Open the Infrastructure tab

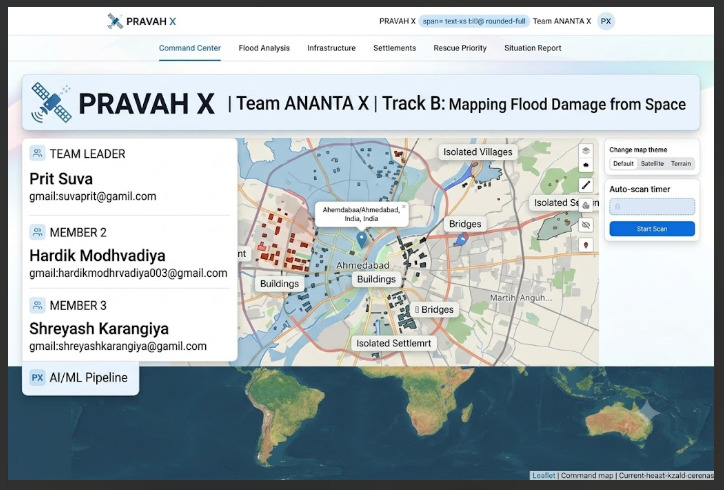[332, 48]
